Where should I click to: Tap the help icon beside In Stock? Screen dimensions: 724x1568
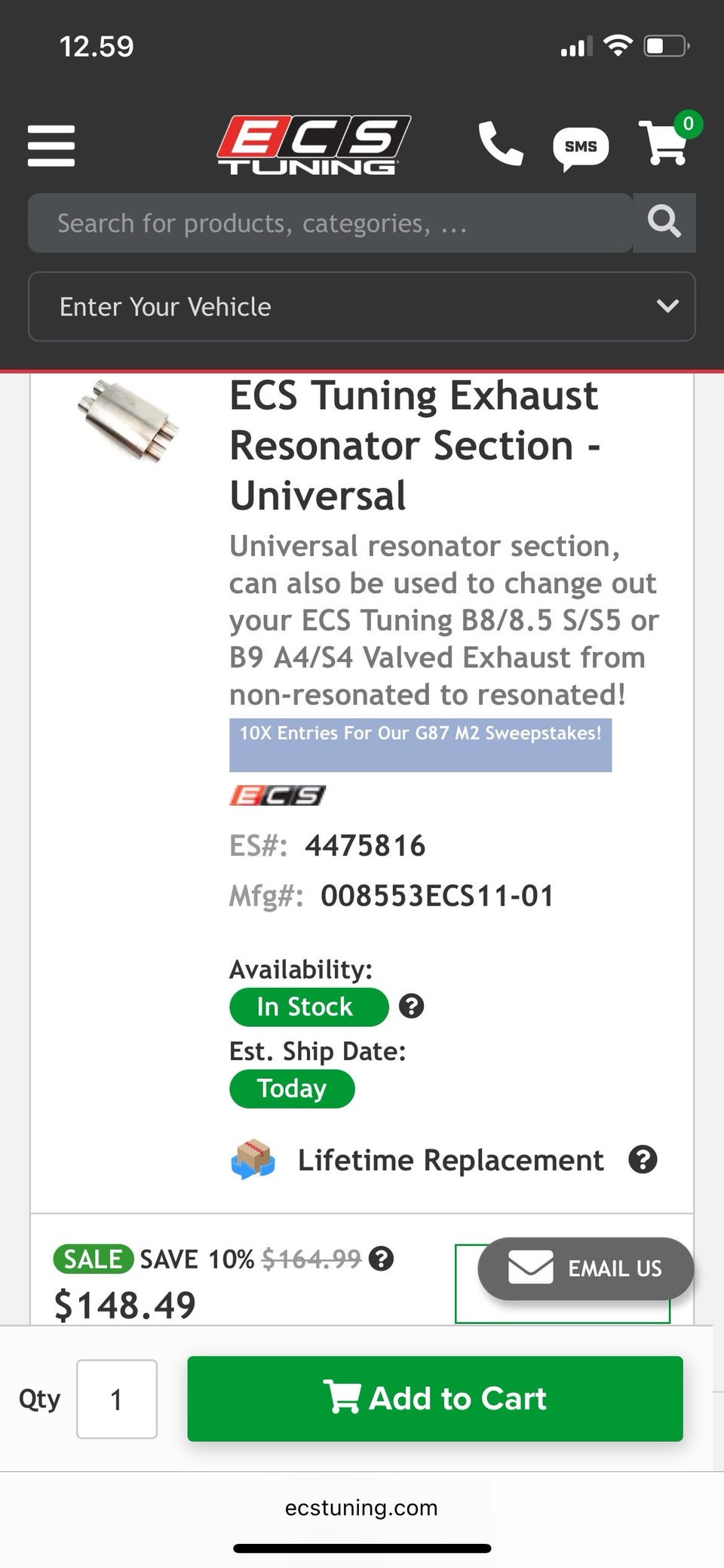point(411,1006)
